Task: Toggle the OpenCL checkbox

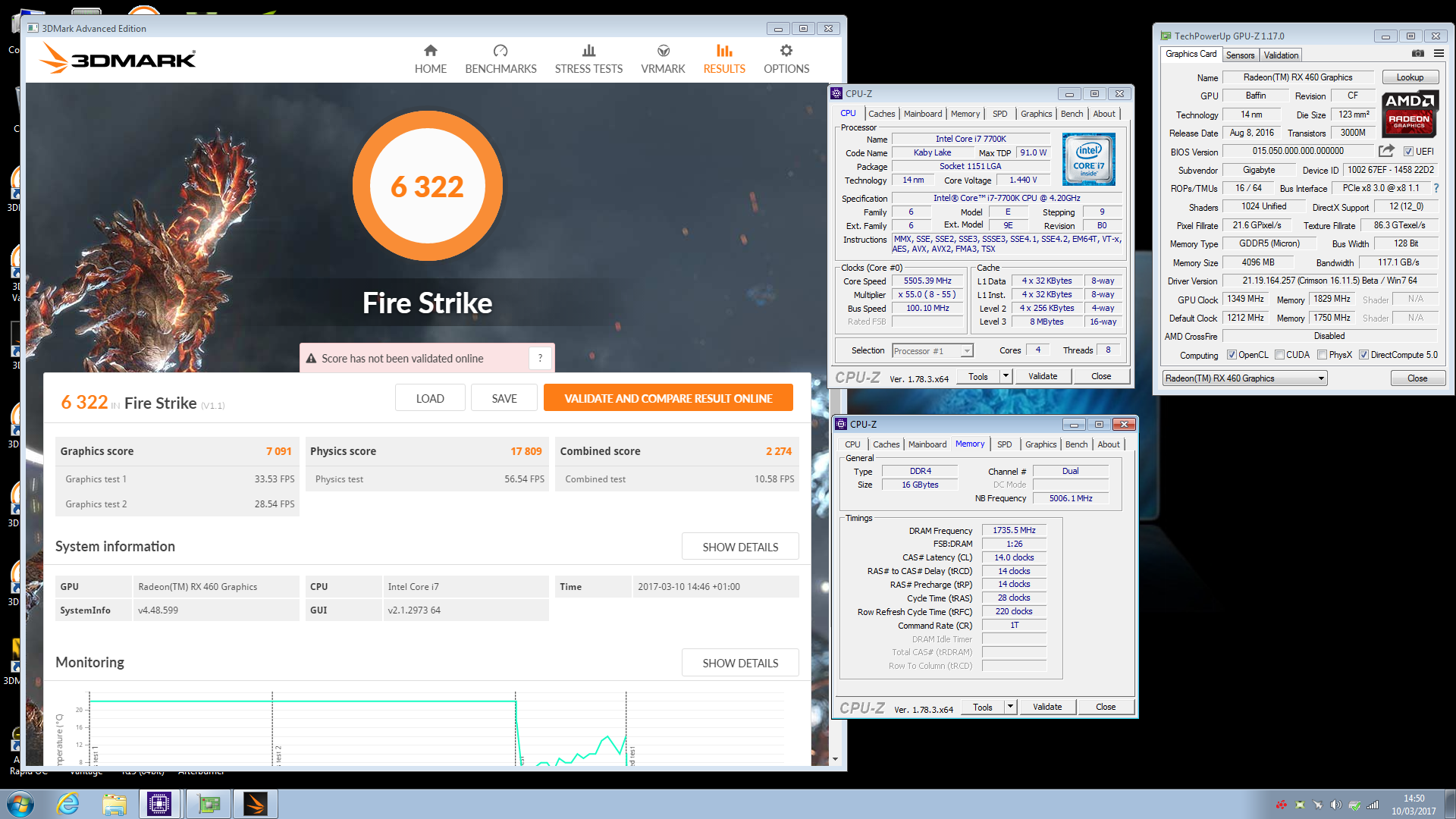Action: [x=1232, y=355]
